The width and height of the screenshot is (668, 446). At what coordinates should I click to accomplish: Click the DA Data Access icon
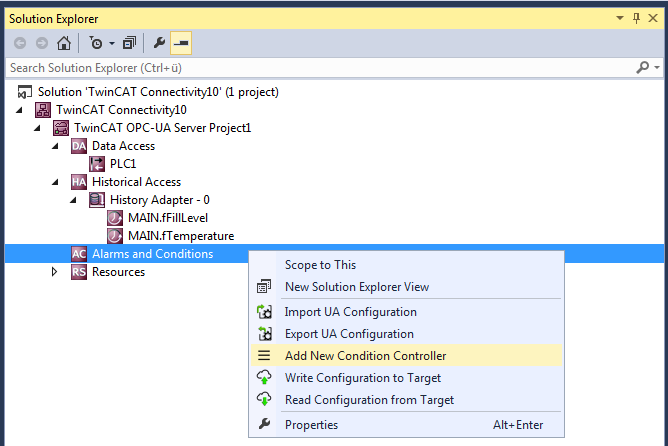pyautogui.click(x=79, y=146)
